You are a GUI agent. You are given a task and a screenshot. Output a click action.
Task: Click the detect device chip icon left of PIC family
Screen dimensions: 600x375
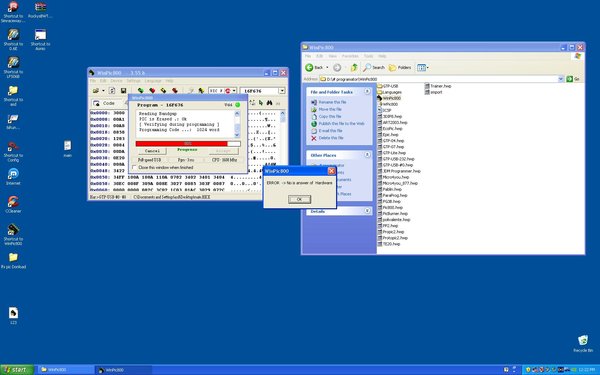(x=201, y=91)
